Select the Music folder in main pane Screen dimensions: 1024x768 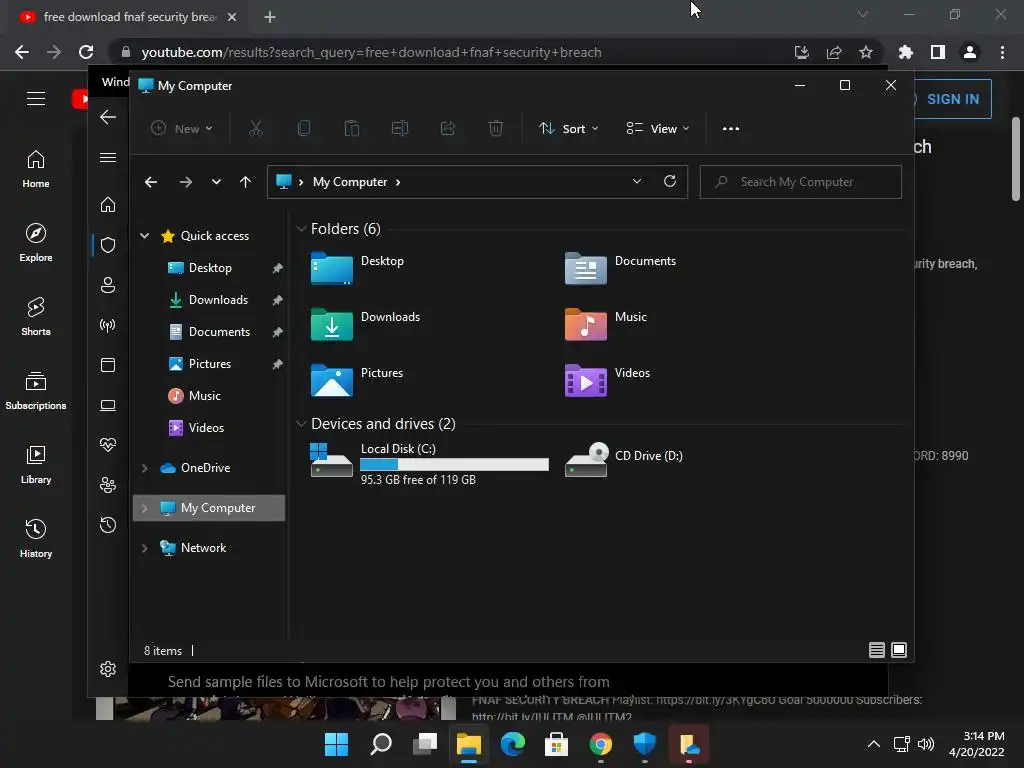606,324
